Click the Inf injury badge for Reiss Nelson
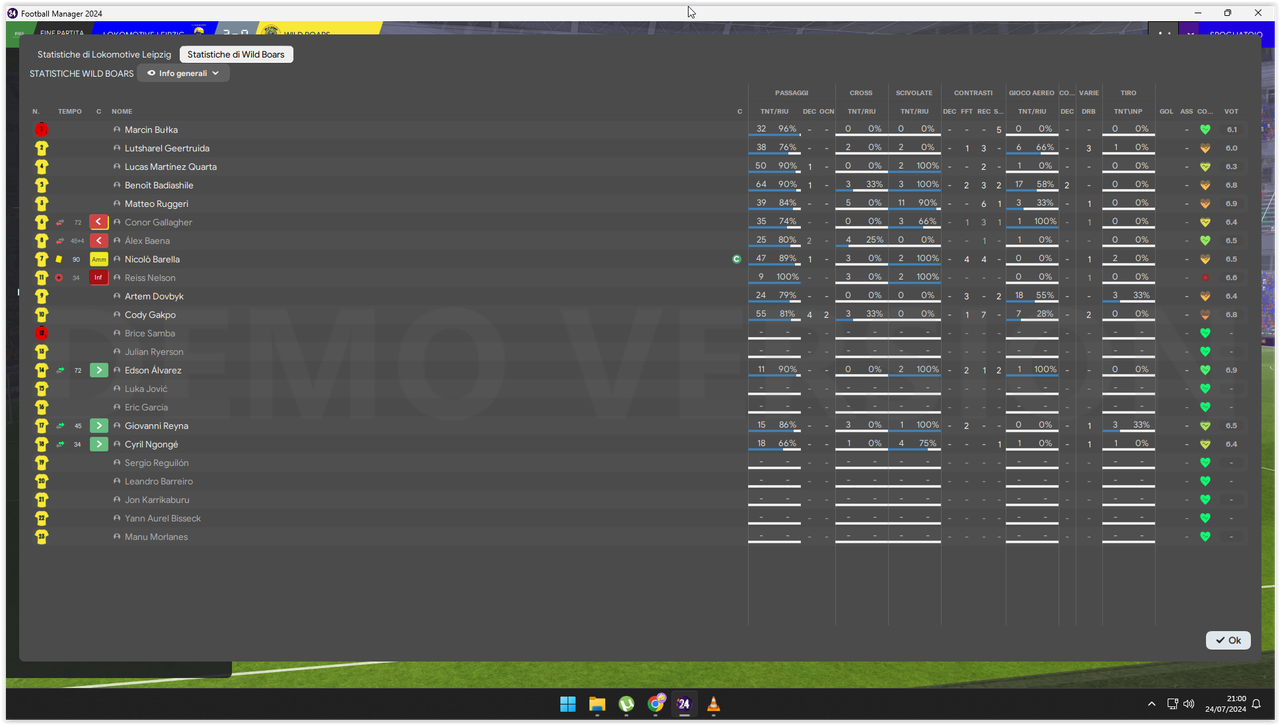Screen dimensions: 1280x725 [x=99, y=278]
